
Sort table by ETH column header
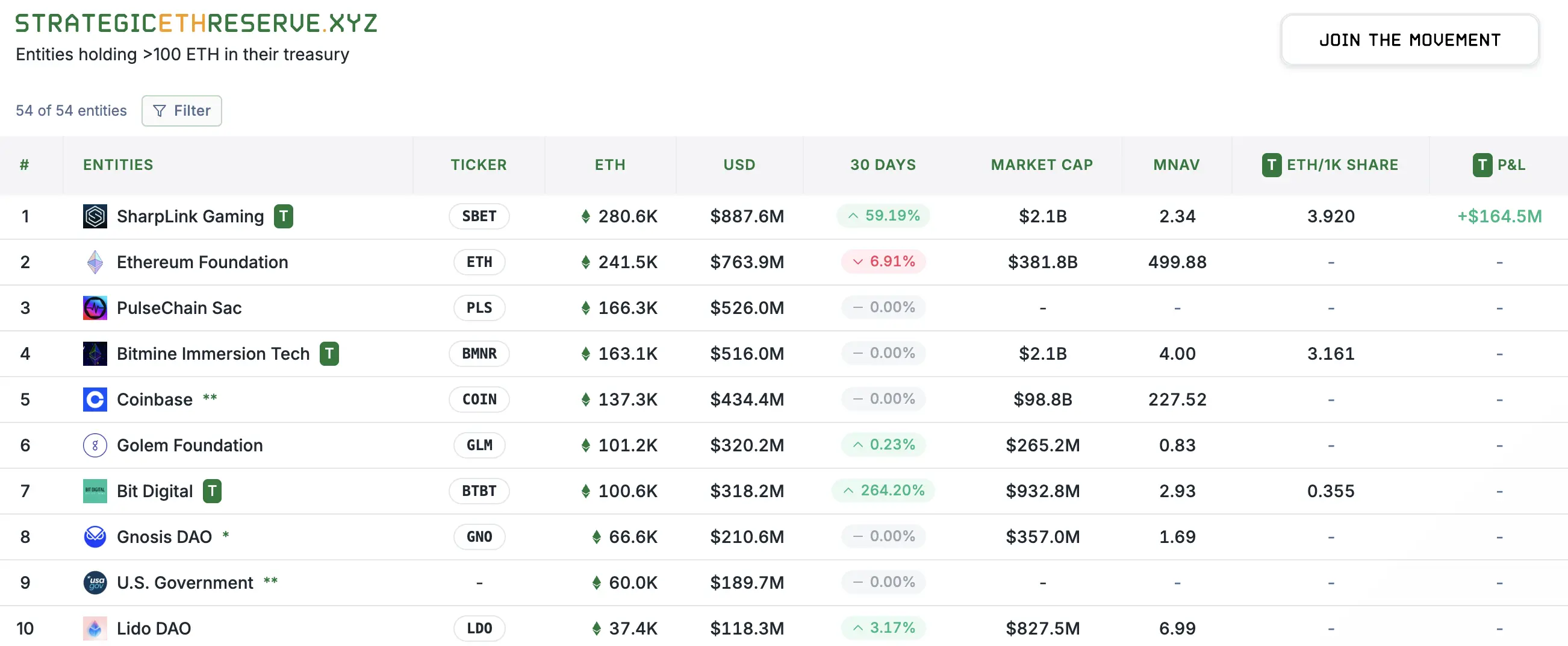point(609,165)
